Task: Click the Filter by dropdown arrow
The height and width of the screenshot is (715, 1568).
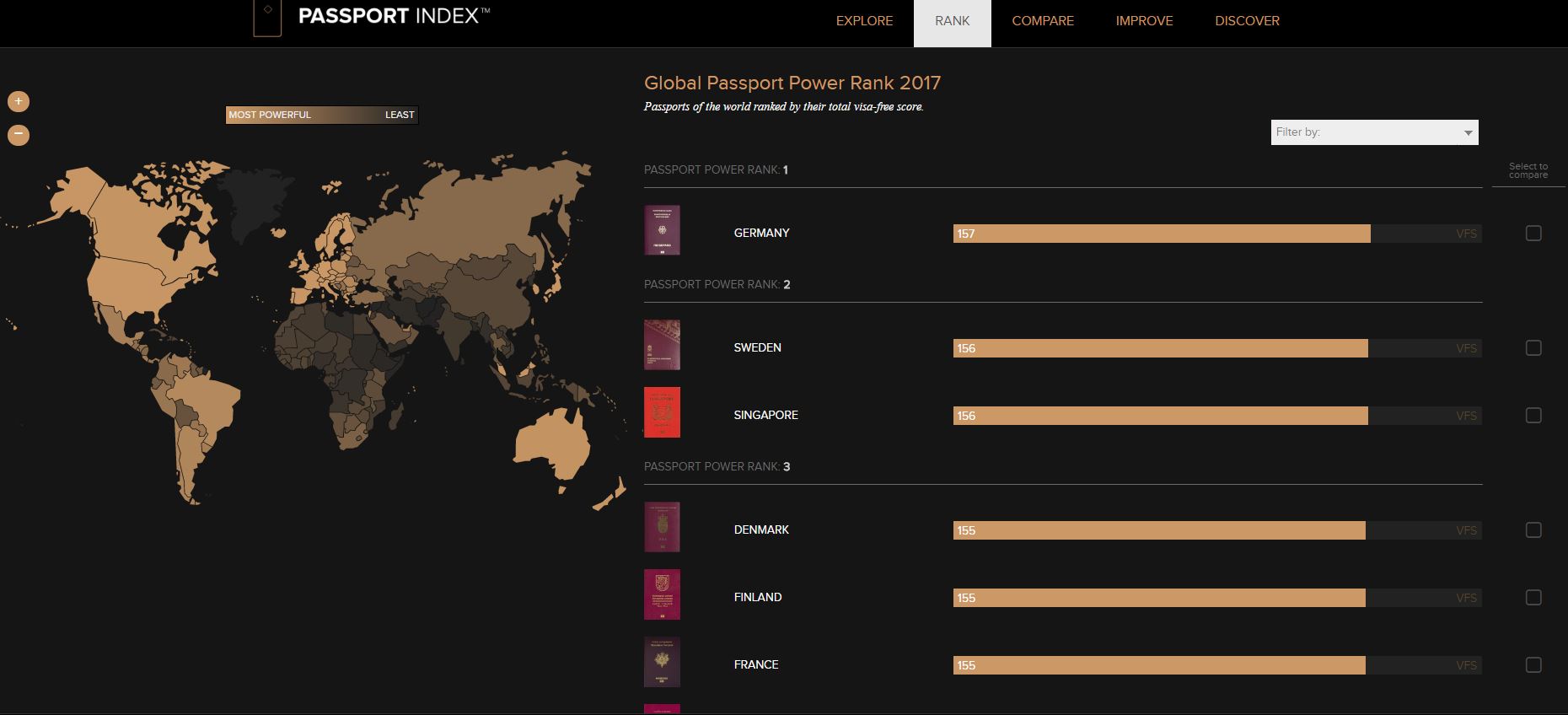Action: pos(1468,133)
